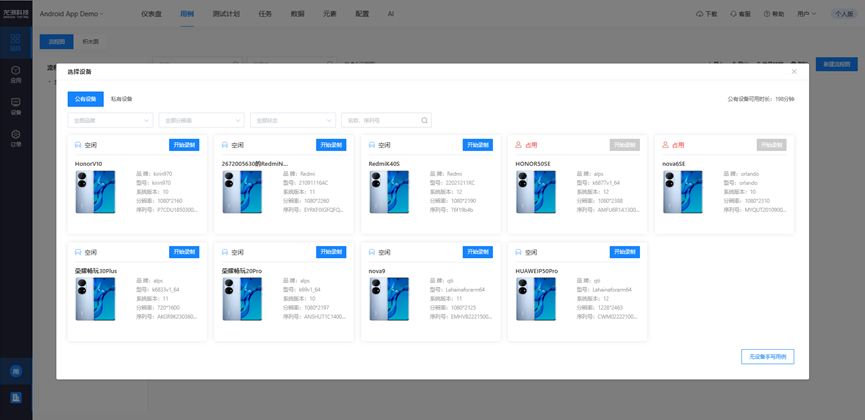This screenshot has height=420, width=865.
Task: Click the idle status icon on 荣耀畅玩20Pro card
Action: coord(225,252)
